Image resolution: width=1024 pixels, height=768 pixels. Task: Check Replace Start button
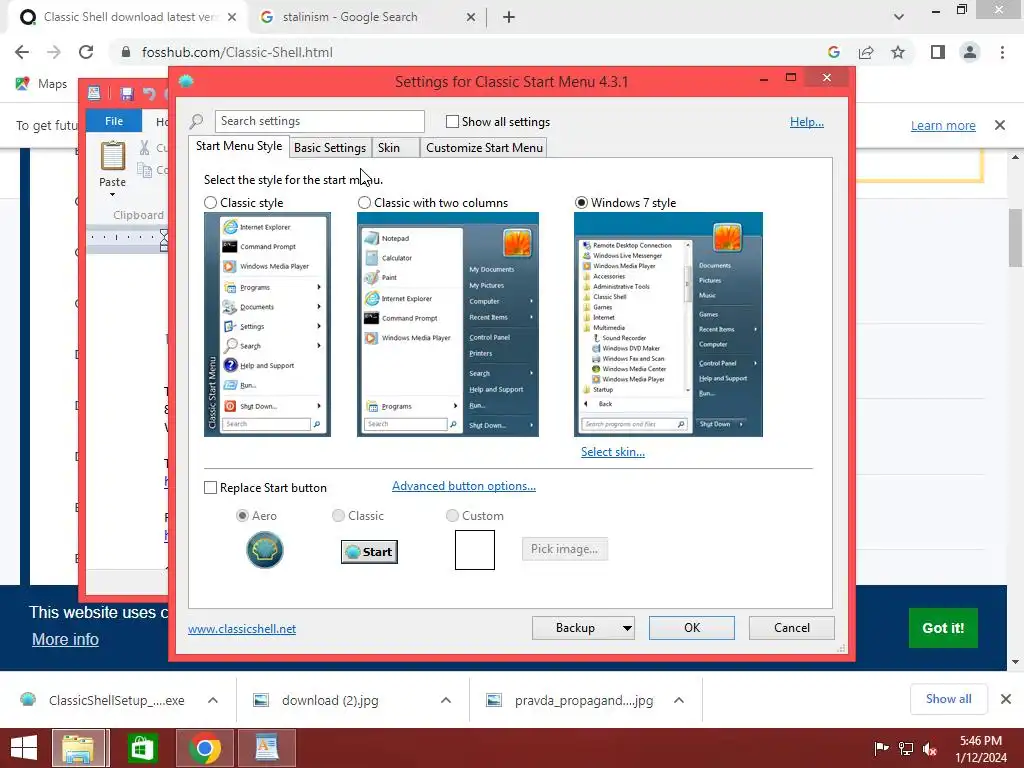(210, 488)
